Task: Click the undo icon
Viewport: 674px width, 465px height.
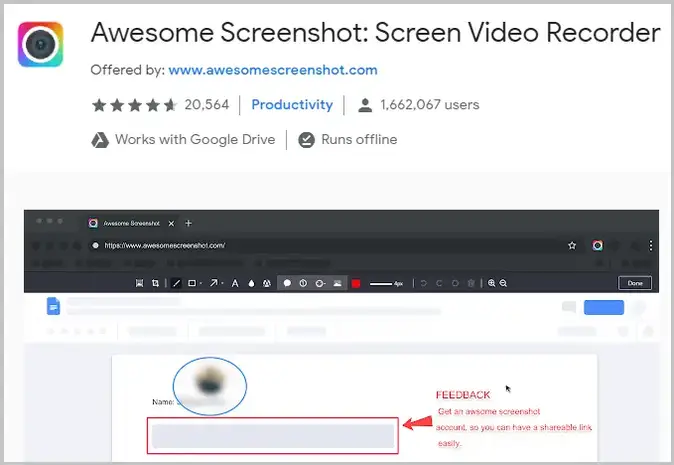Action: pos(423,283)
